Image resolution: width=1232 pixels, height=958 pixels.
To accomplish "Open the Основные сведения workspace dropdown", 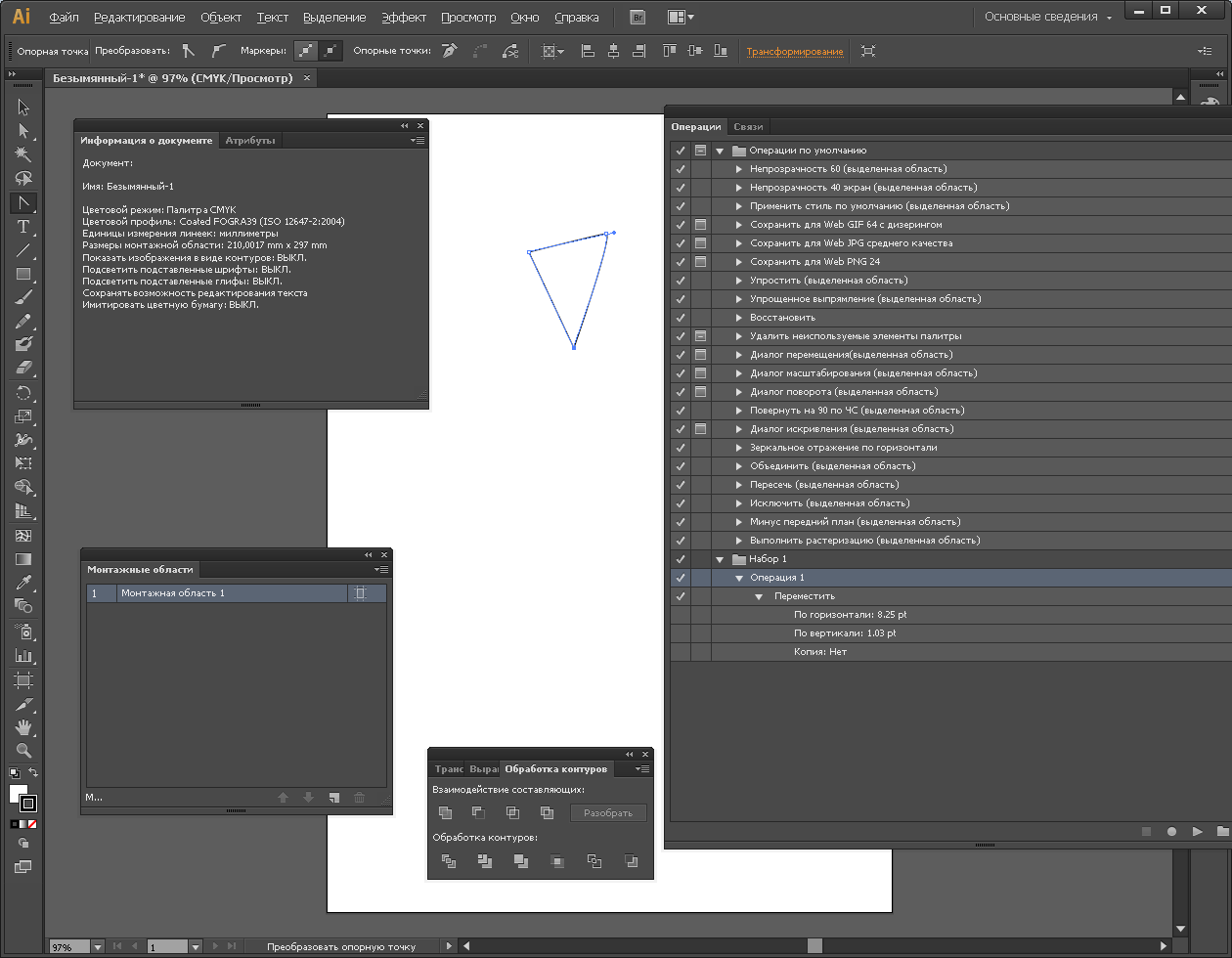I will 1048,17.
